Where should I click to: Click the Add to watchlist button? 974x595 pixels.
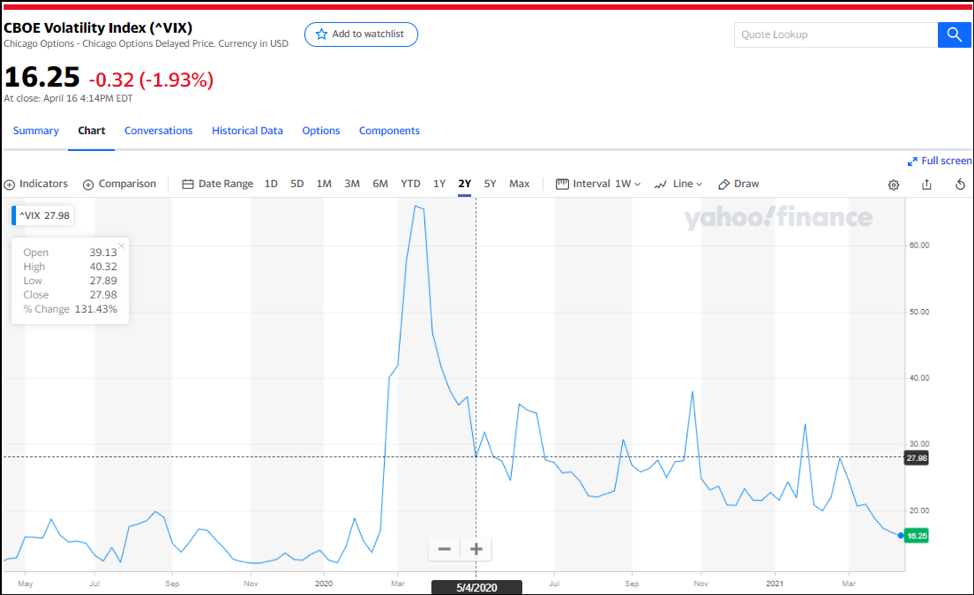point(361,34)
